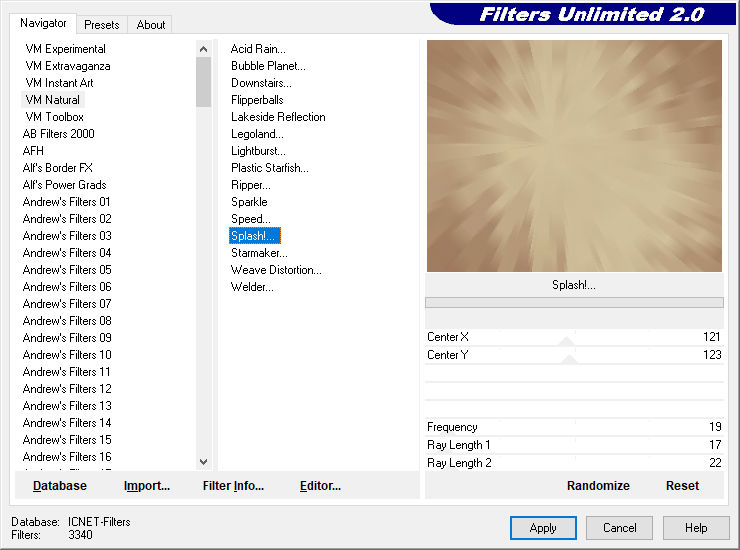Select the Navigator tab
Viewport: 740px width, 550px height.
pos(43,23)
